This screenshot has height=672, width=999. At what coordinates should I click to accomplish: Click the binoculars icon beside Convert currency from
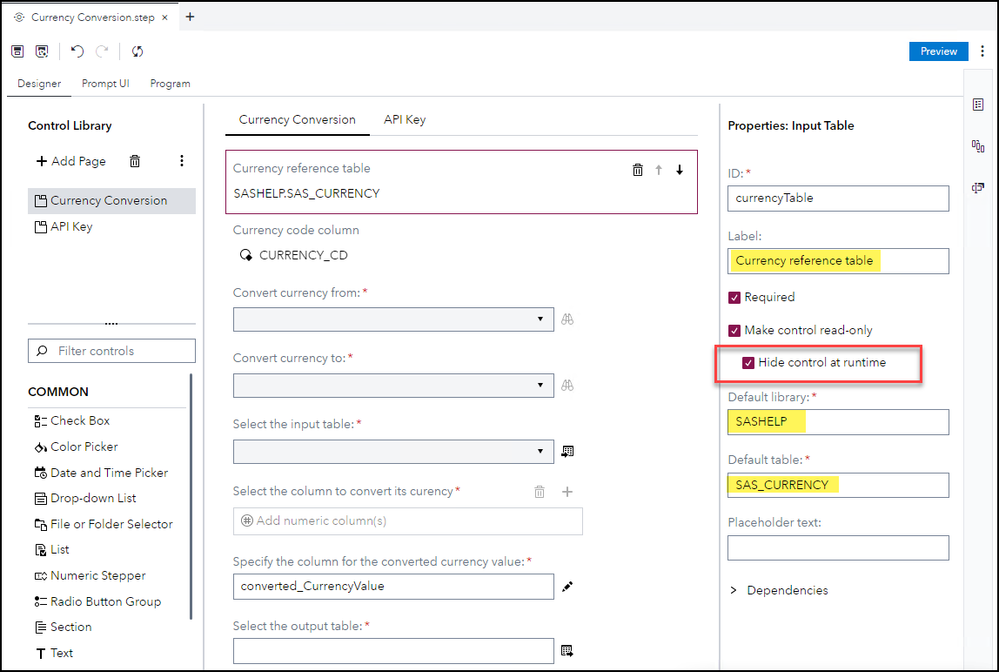point(568,320)
